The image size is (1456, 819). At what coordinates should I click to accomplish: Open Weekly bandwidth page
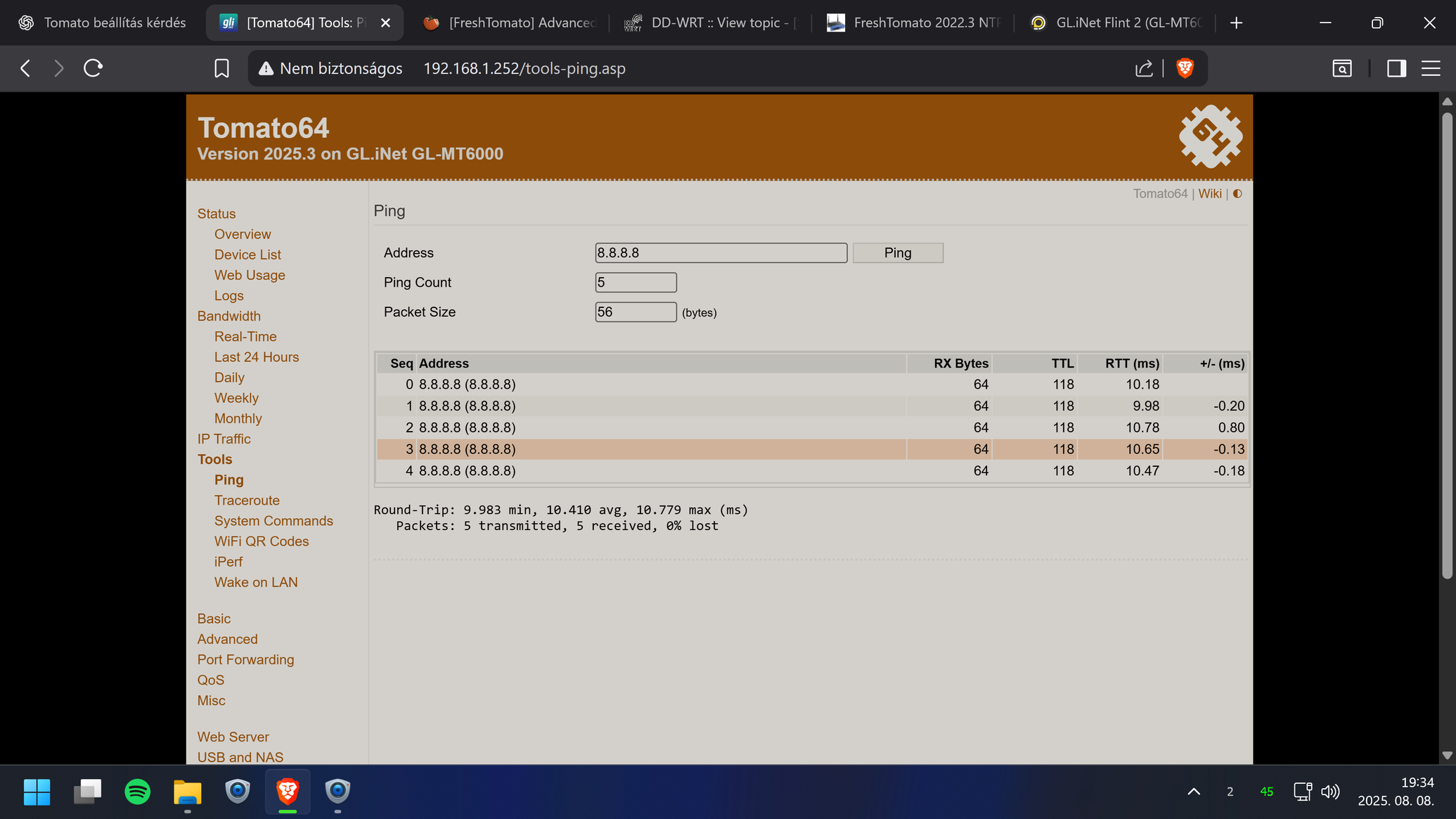(236, 398)
